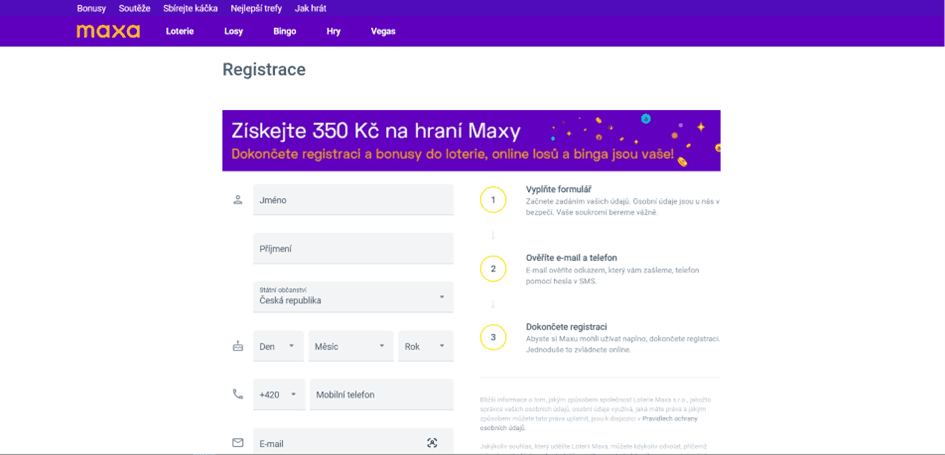The width and height of the screenshot is (945, 455).
Task: Click step 3 circle icon
Action: pos(493,337)
